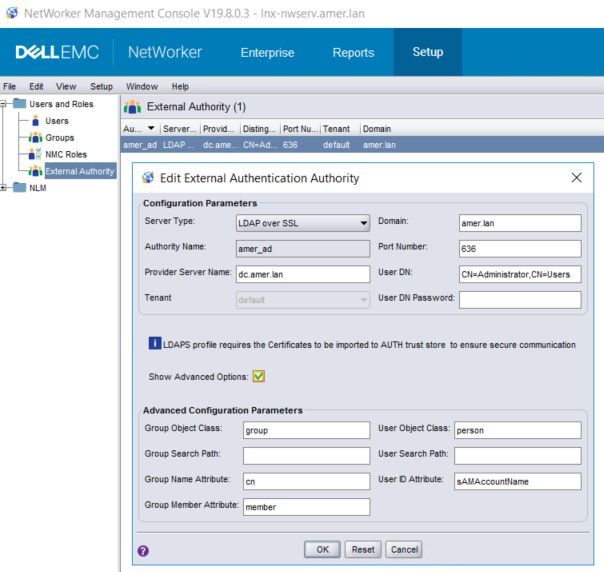Image resolution: width=604 pixels, height=572 pixels.
Task: Click the blue LDAPS info icon
Action: (155, 344)
